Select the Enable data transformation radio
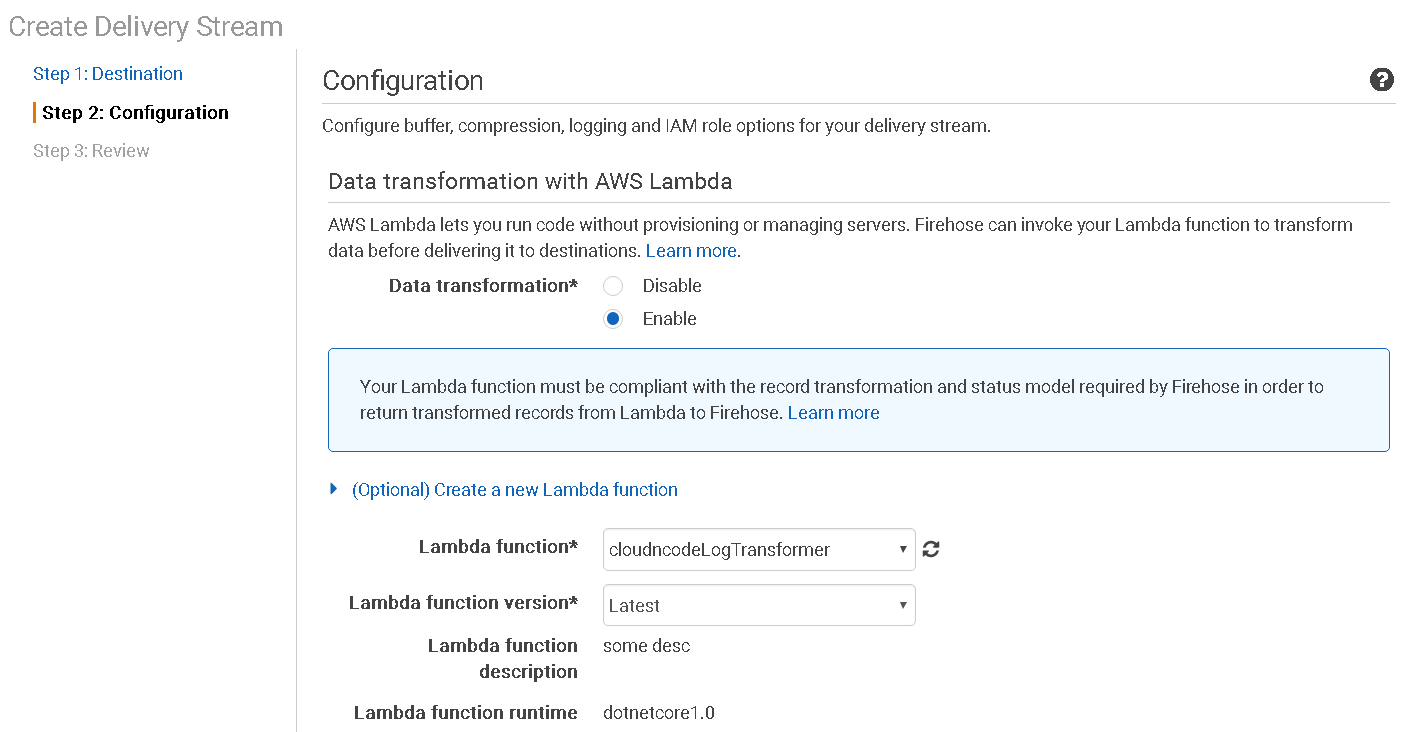This screenshot has width=1416, height=732. tap(613, 319)
